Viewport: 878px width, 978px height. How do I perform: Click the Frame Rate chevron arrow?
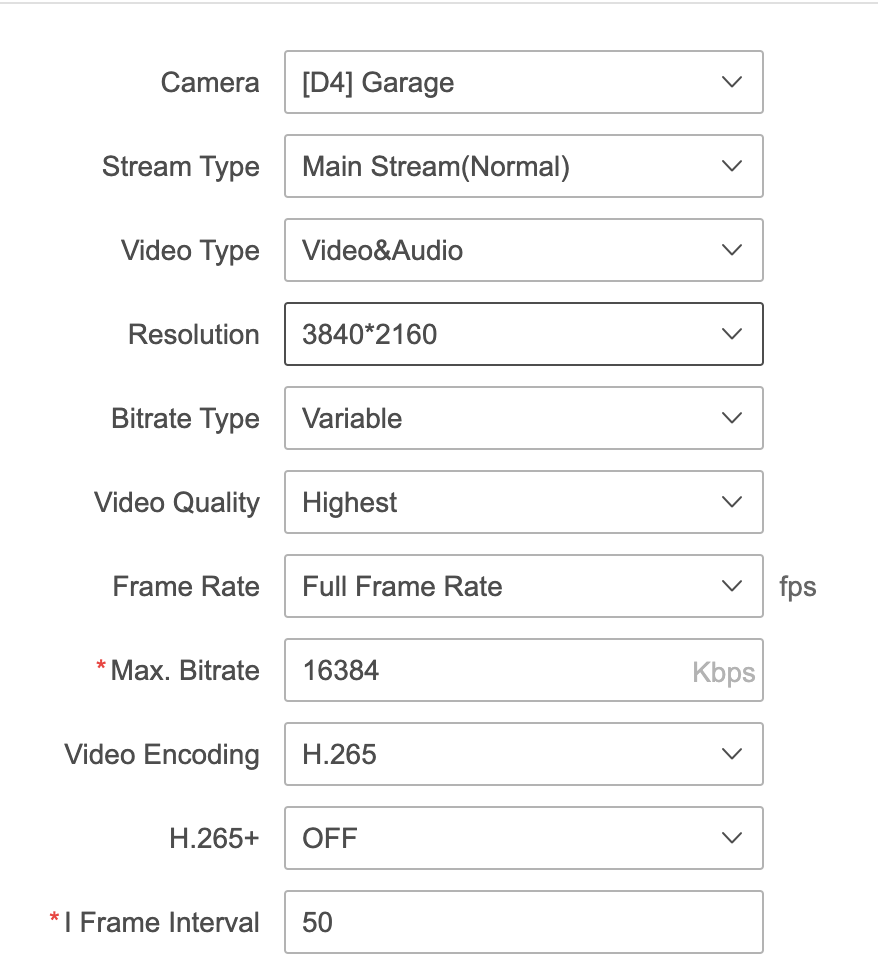pos(732,586)
